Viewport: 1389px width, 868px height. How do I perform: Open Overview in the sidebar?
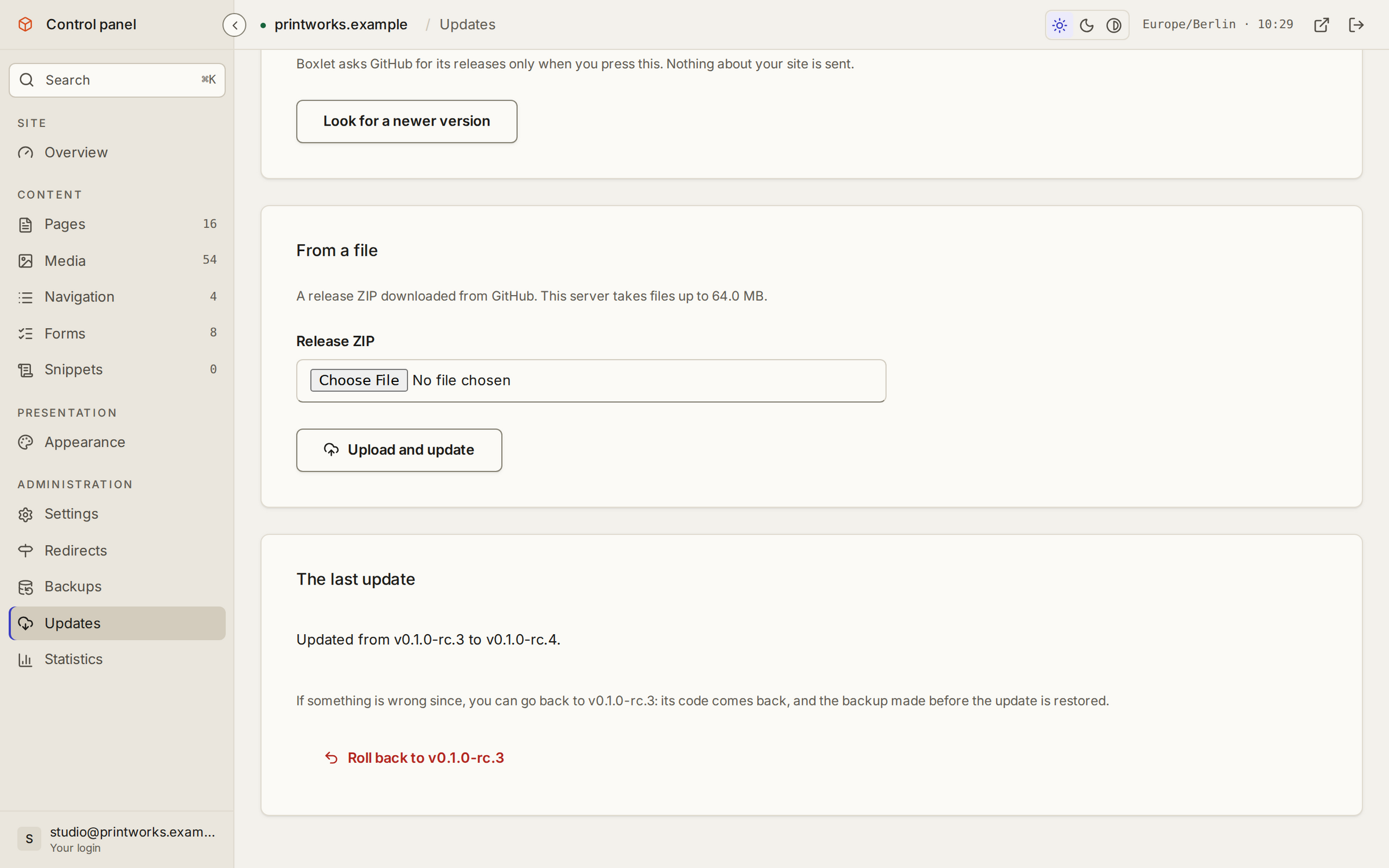pyautogui.click(x=117, y=152)
